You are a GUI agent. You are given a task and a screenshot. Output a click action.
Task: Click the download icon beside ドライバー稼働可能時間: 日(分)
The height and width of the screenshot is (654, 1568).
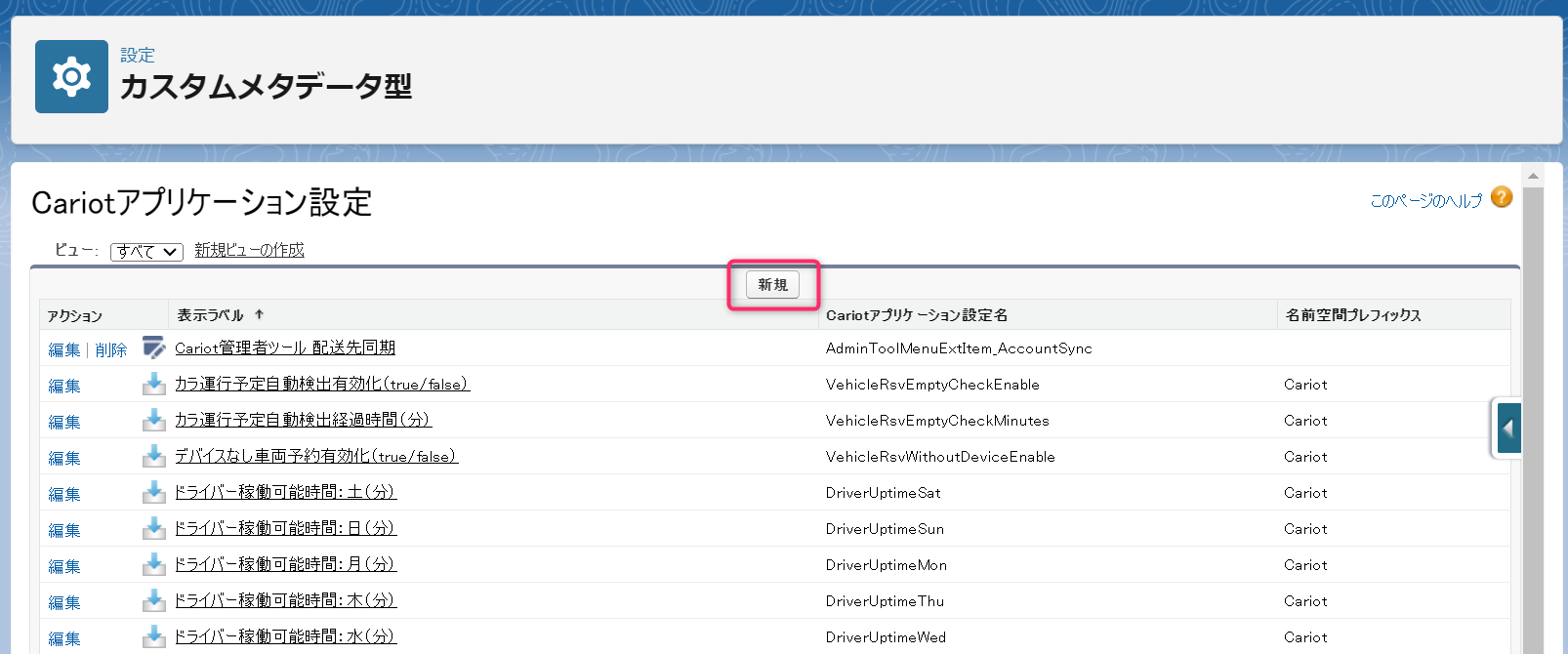pos(153,528)
